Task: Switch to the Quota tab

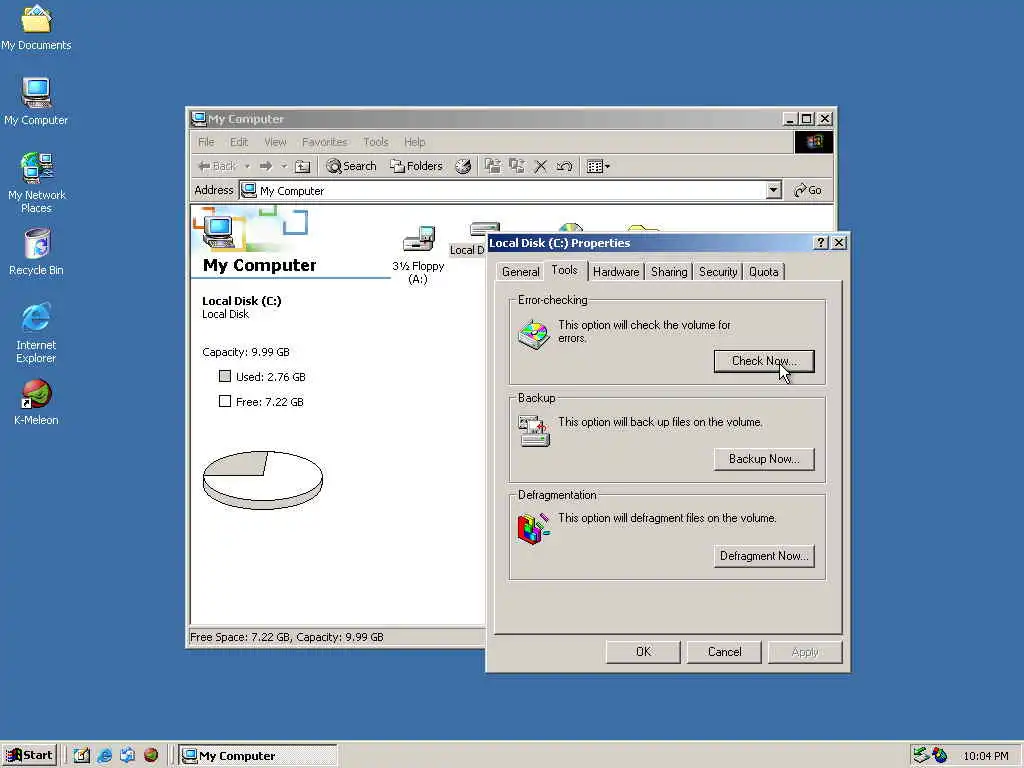Action: tap(763, 272)
